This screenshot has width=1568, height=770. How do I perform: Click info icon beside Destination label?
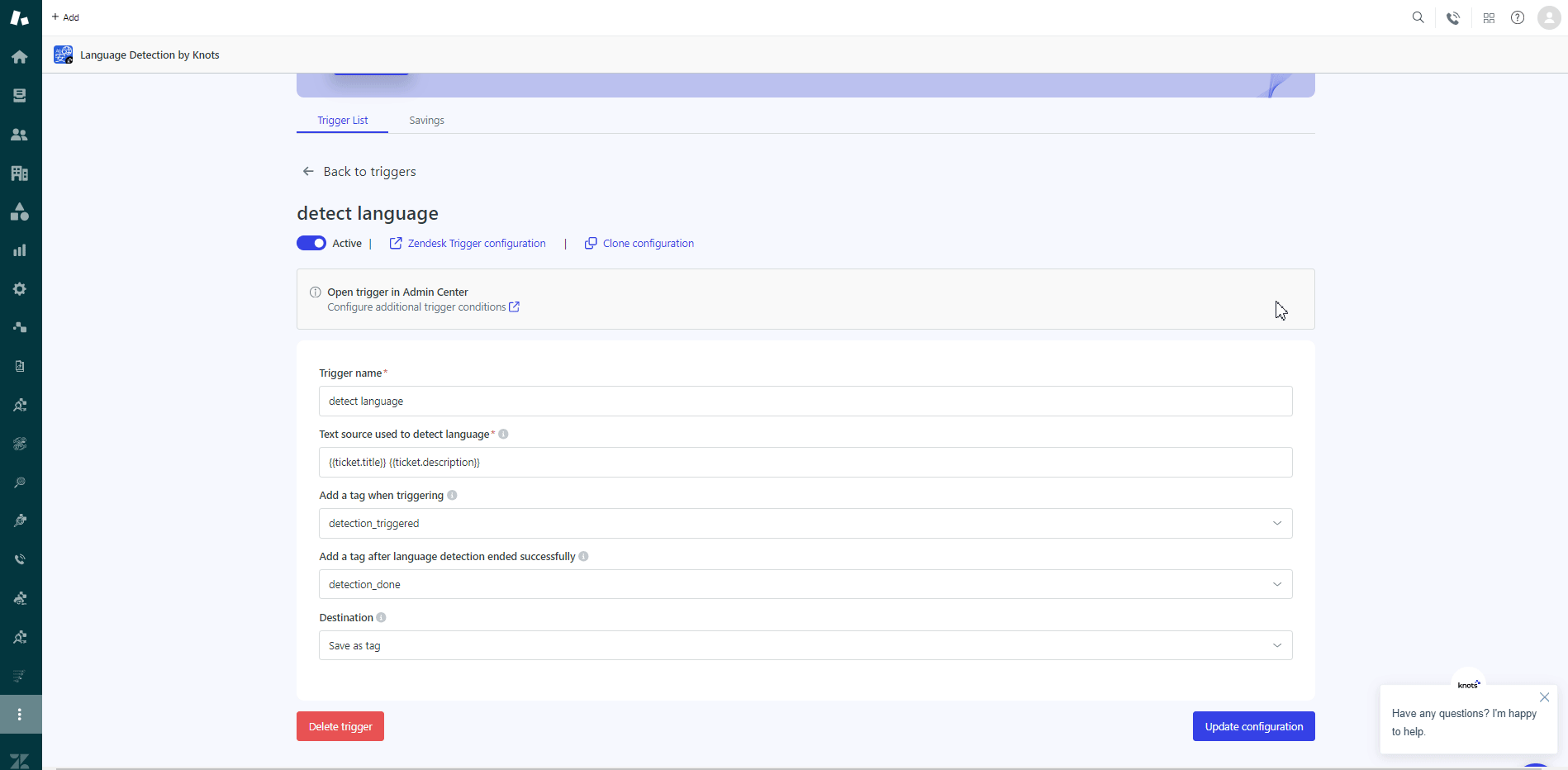pyautogui.click(x=381, y=617)
